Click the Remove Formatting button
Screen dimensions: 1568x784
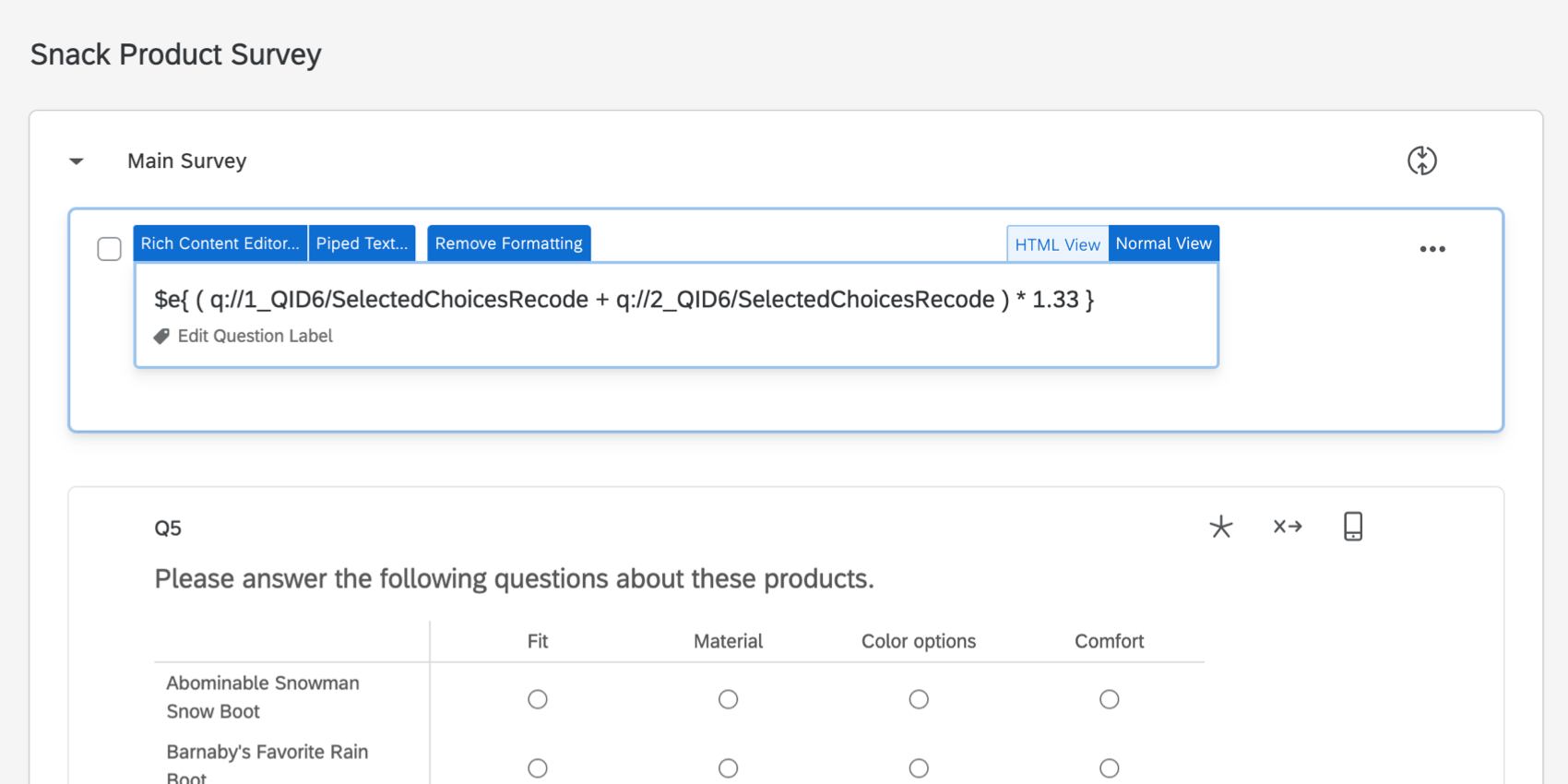[x=508, y=244]
